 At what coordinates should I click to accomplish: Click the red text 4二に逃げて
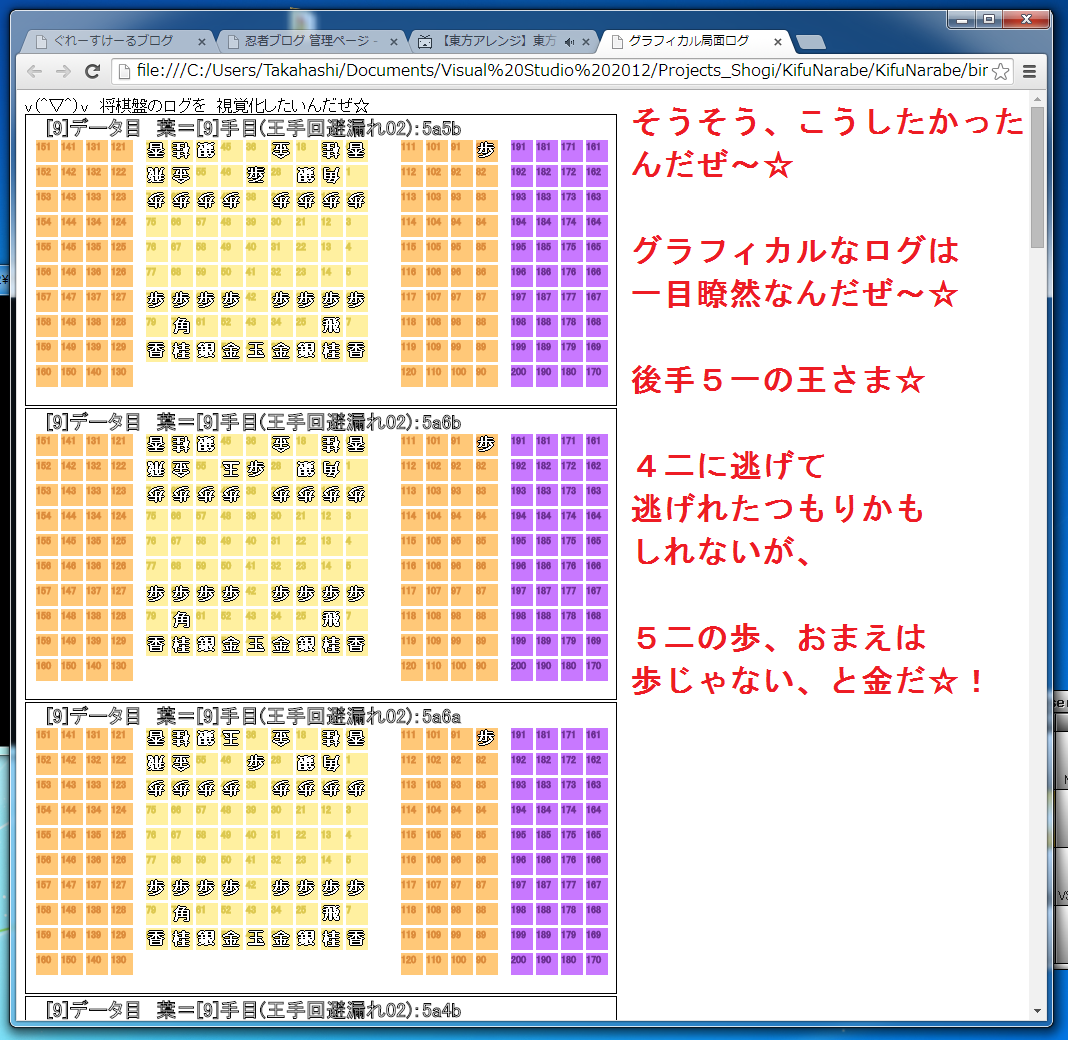(x=729, y=466)
